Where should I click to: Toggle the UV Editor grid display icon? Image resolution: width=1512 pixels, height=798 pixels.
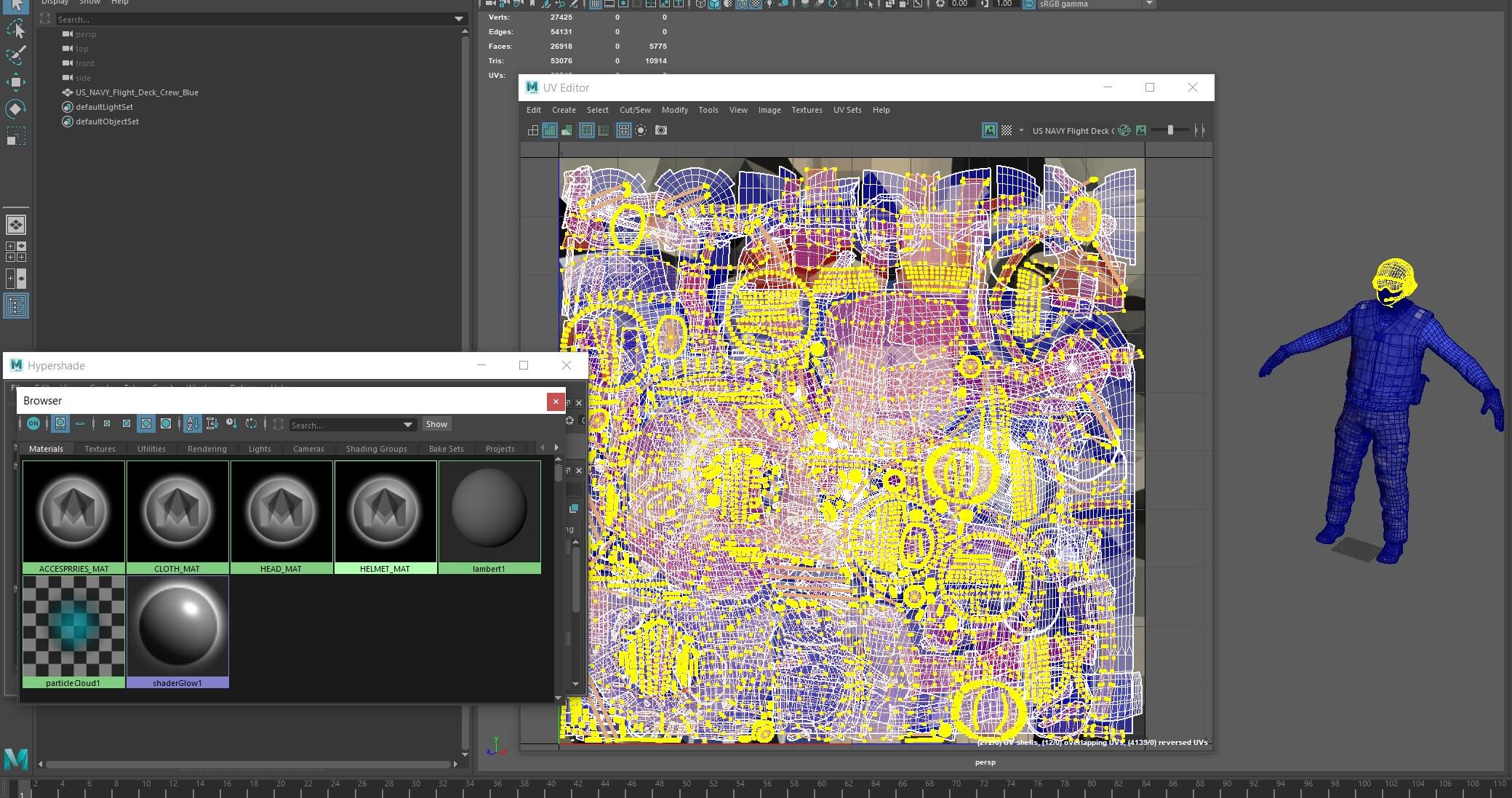[x=623, y=130]
